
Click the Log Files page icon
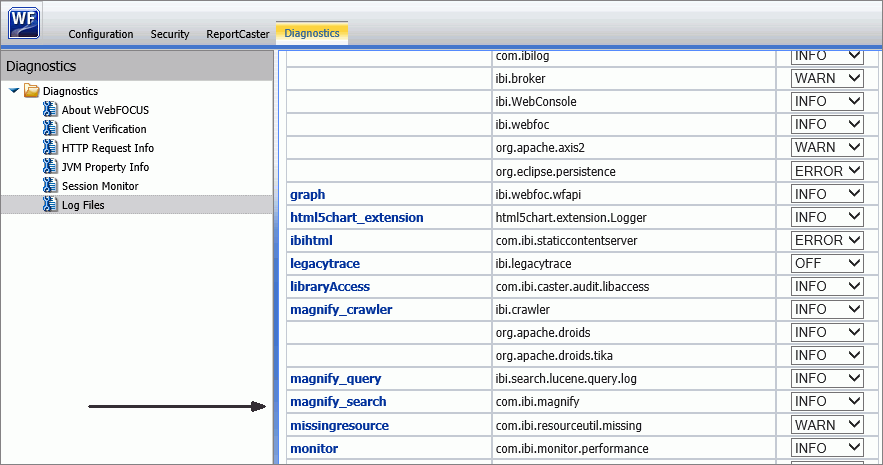click(x=50, y=204)
